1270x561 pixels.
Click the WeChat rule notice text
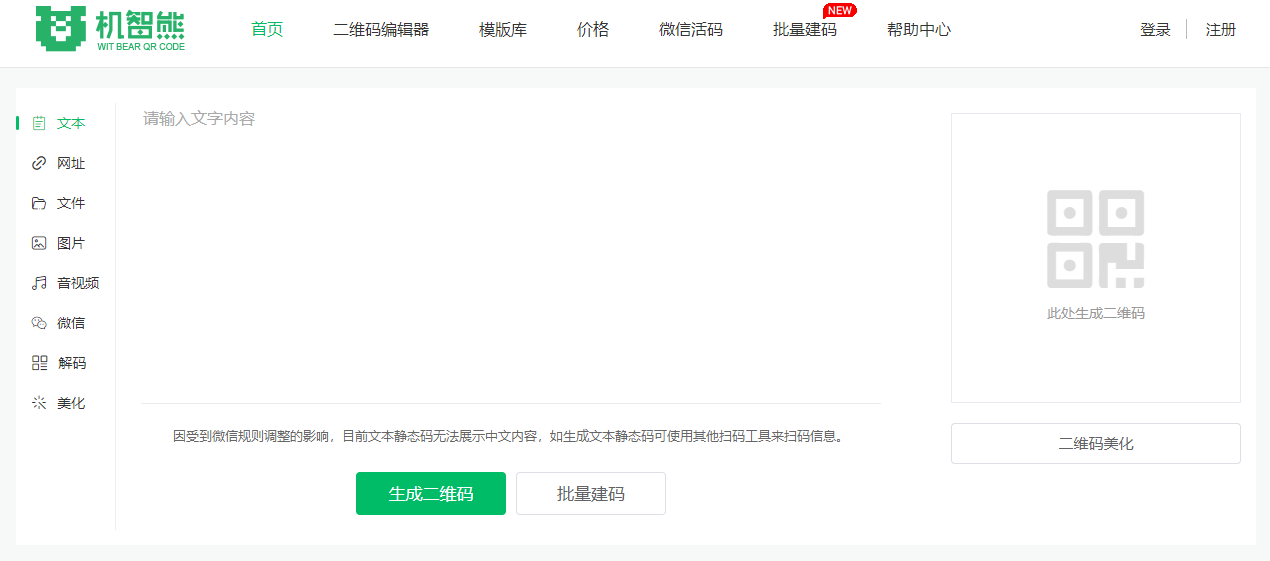coord(510,436)
